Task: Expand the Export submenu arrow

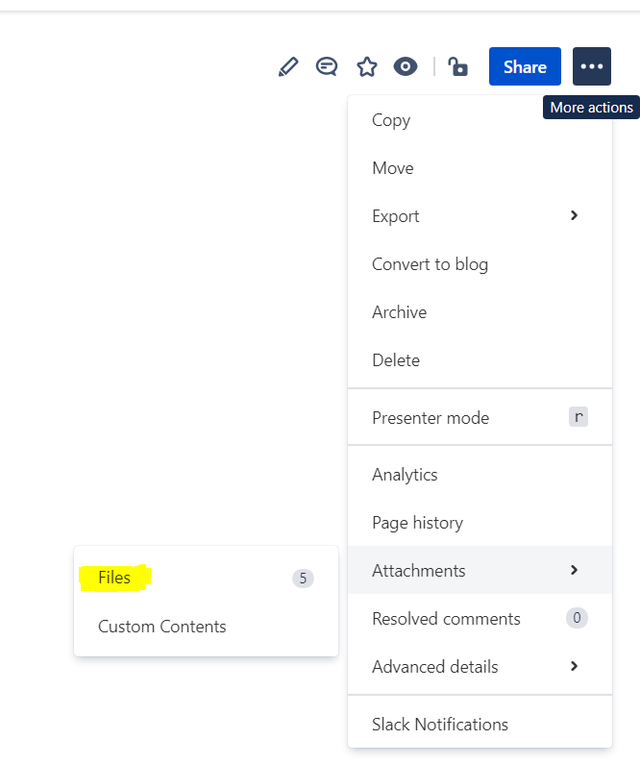Action: tap(574, 216)
